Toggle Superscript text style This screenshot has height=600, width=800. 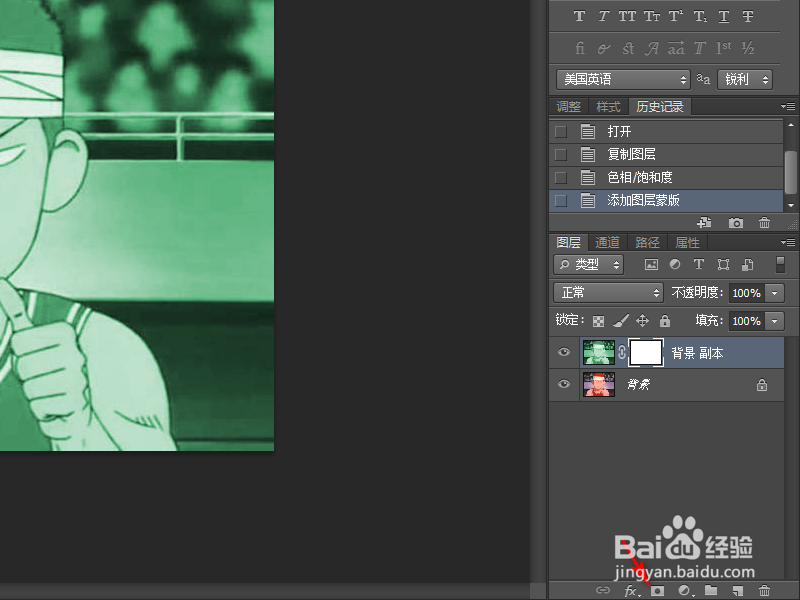(x=676, y=16)
